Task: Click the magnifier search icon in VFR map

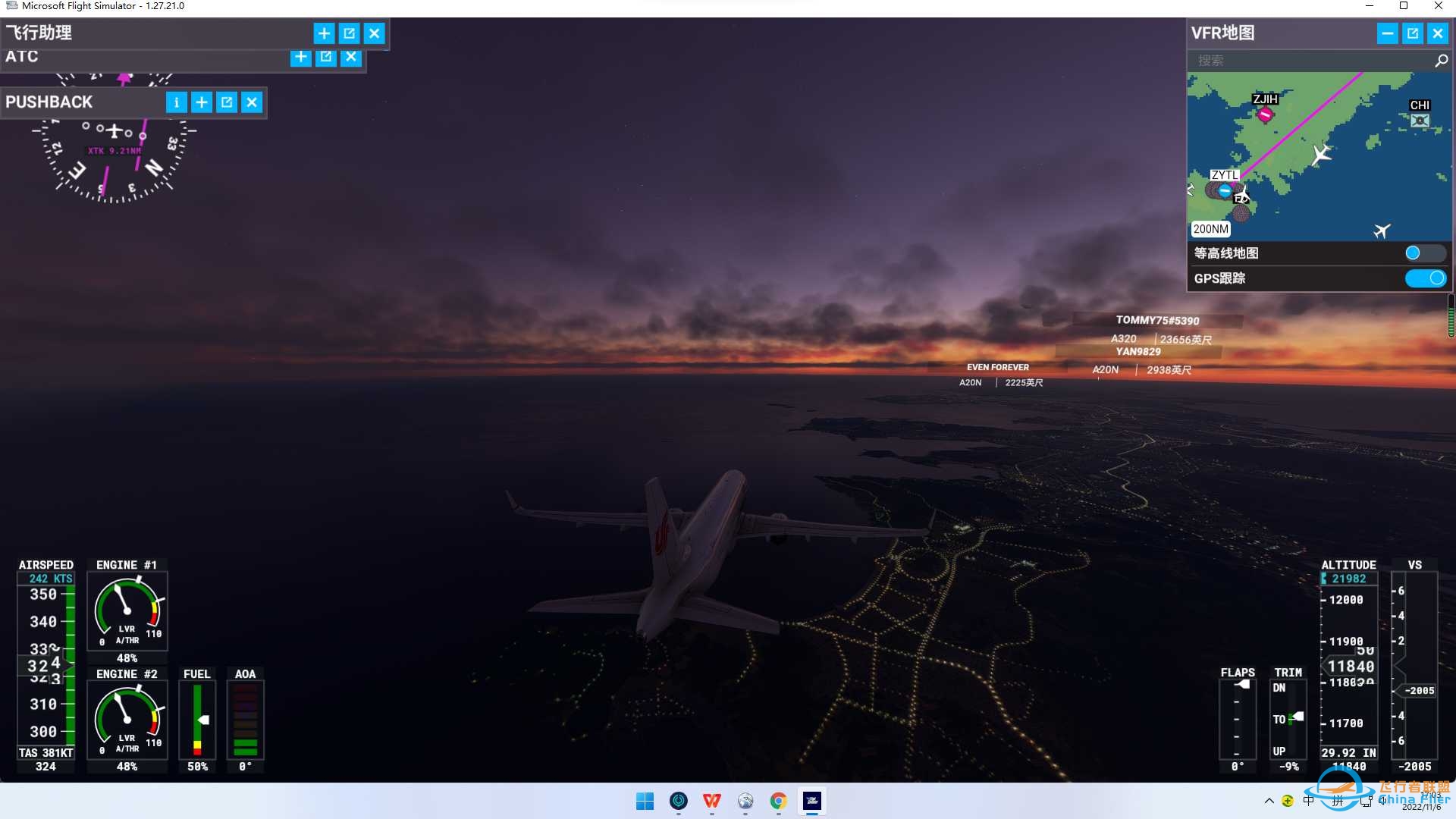Action: 1441,61
